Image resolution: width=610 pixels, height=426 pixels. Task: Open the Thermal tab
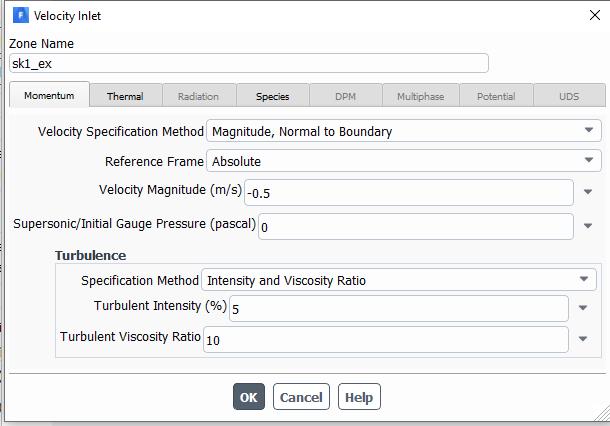pyautogui.click(x=125, y=96)
